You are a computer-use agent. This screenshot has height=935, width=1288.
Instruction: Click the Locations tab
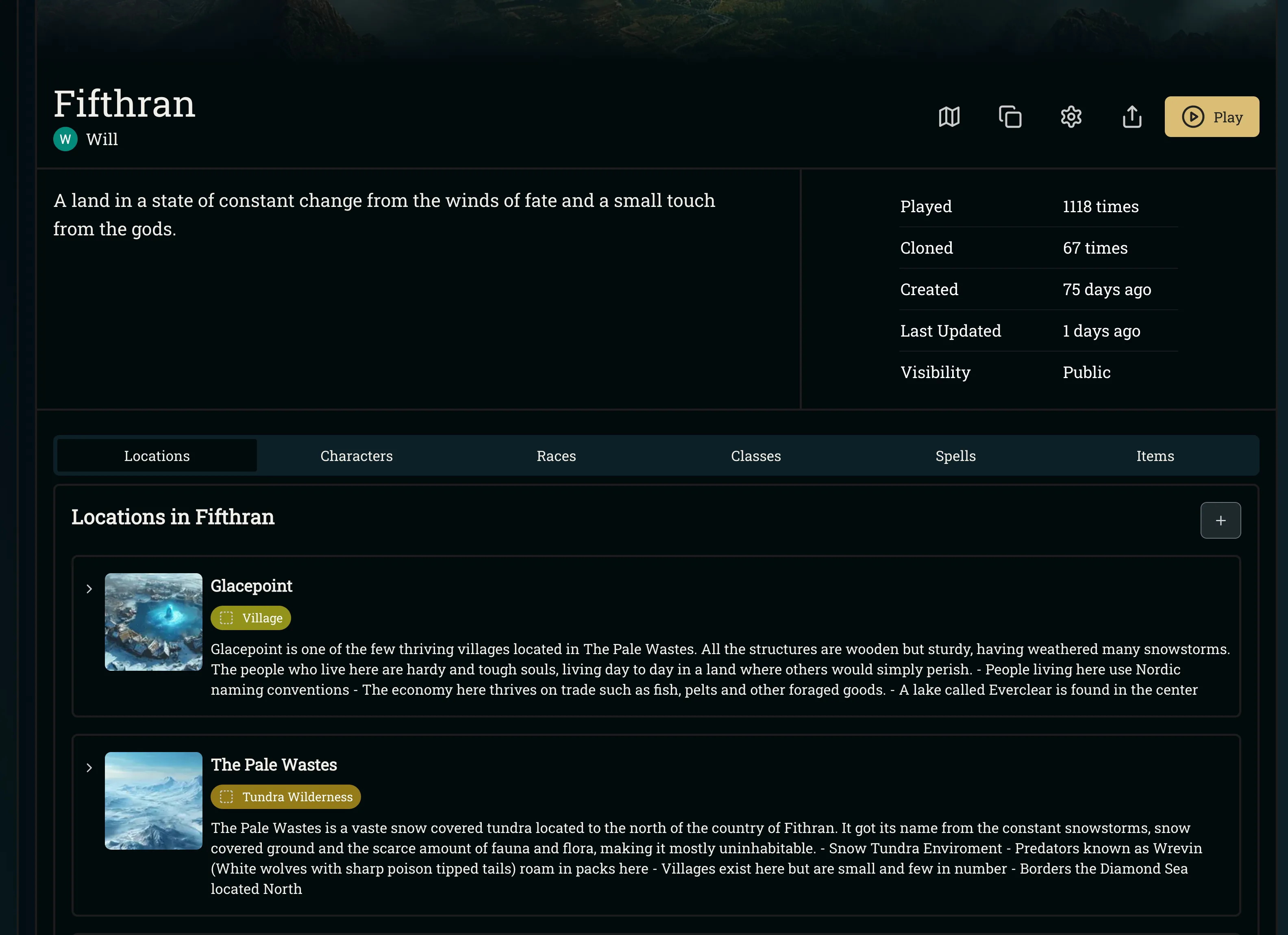[x=157, y=456]
